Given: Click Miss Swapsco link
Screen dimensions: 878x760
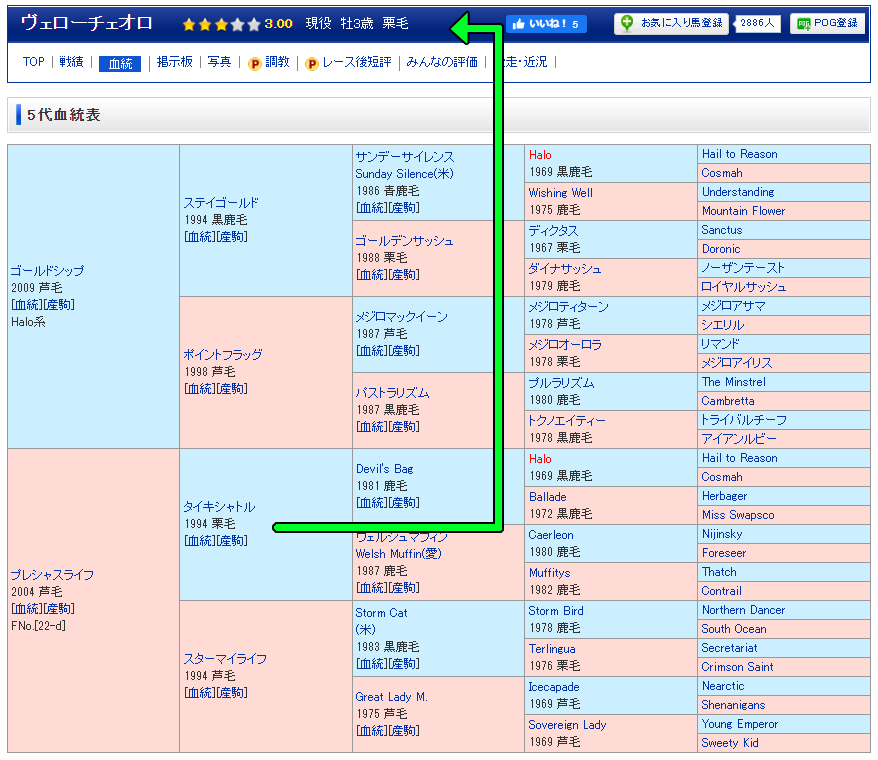Looking at the screenshot, I should coord(737,515).
